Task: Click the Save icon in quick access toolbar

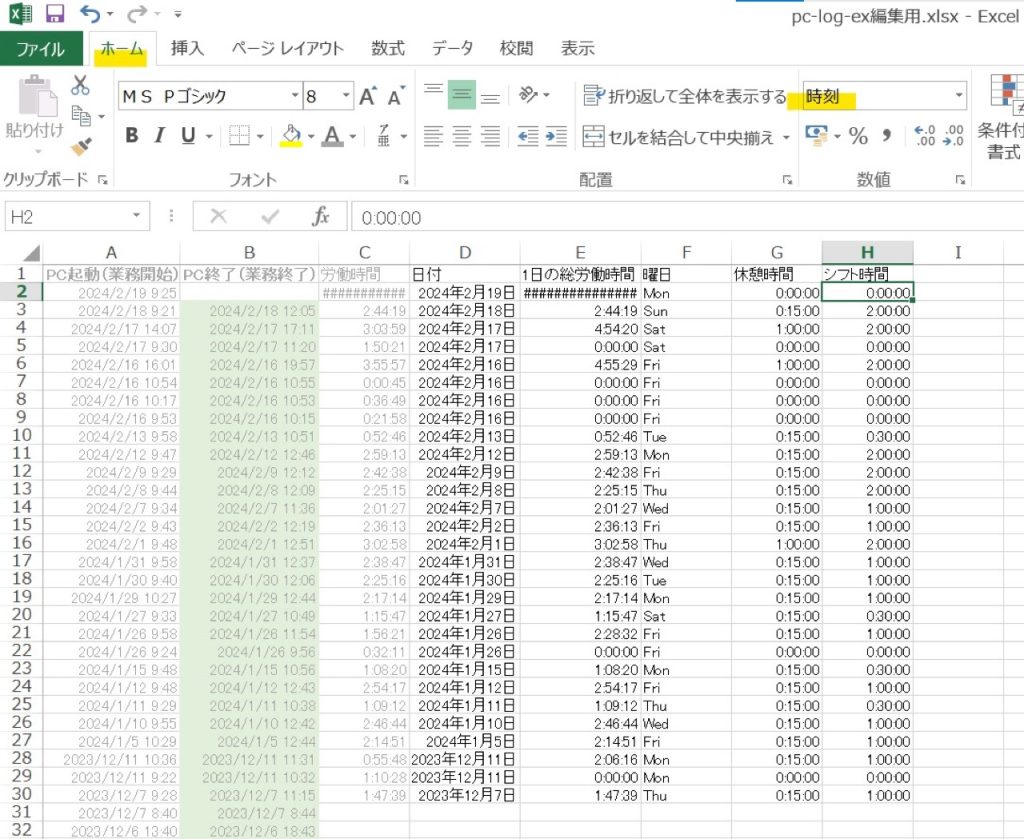Action: [55, 14]
